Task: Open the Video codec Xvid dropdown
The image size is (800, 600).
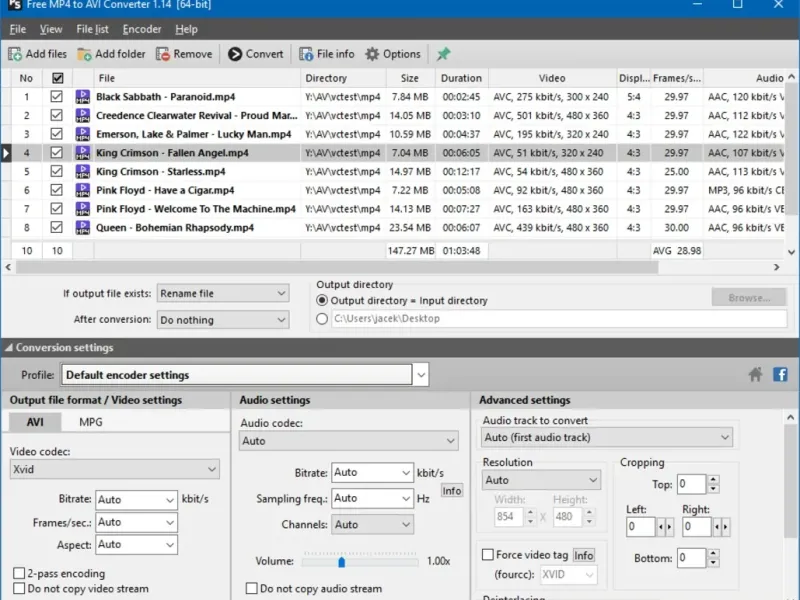Action: click(x=115, y=469)
